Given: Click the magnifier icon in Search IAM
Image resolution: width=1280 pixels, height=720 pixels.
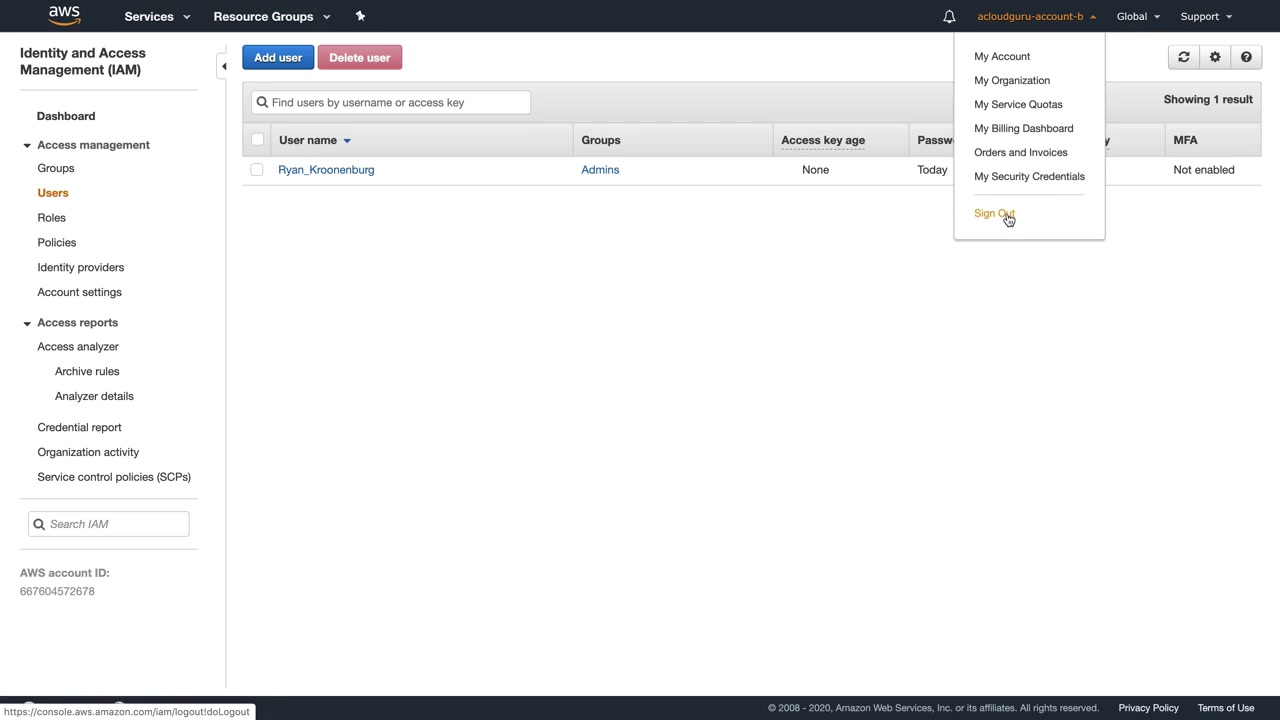Looking at the screenshot, I should pos(39,524).
